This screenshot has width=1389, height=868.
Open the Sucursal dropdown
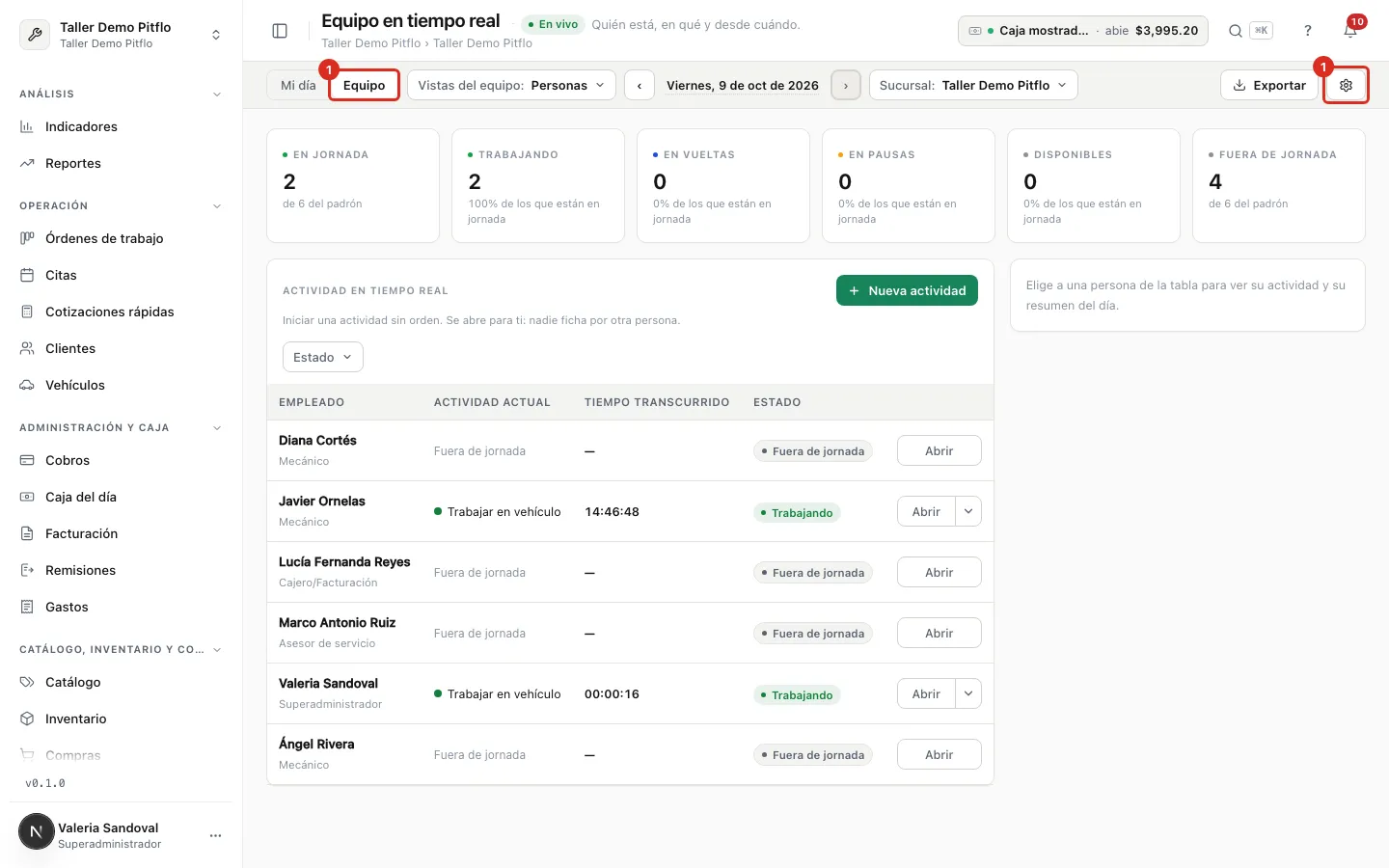[x=973, y=85]
